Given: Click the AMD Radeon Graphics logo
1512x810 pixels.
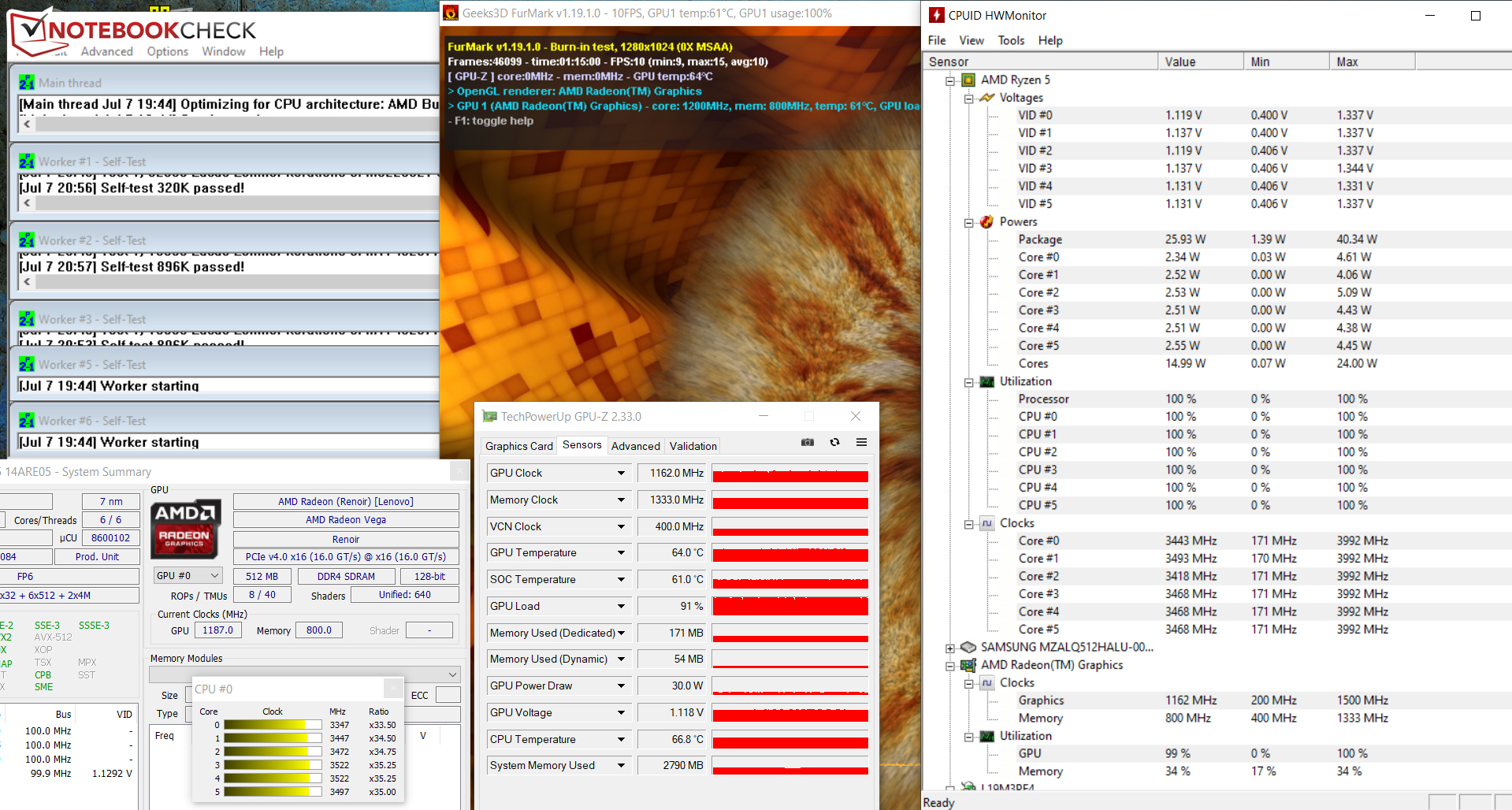Looking at the screenshot, I should pos(186,525).
